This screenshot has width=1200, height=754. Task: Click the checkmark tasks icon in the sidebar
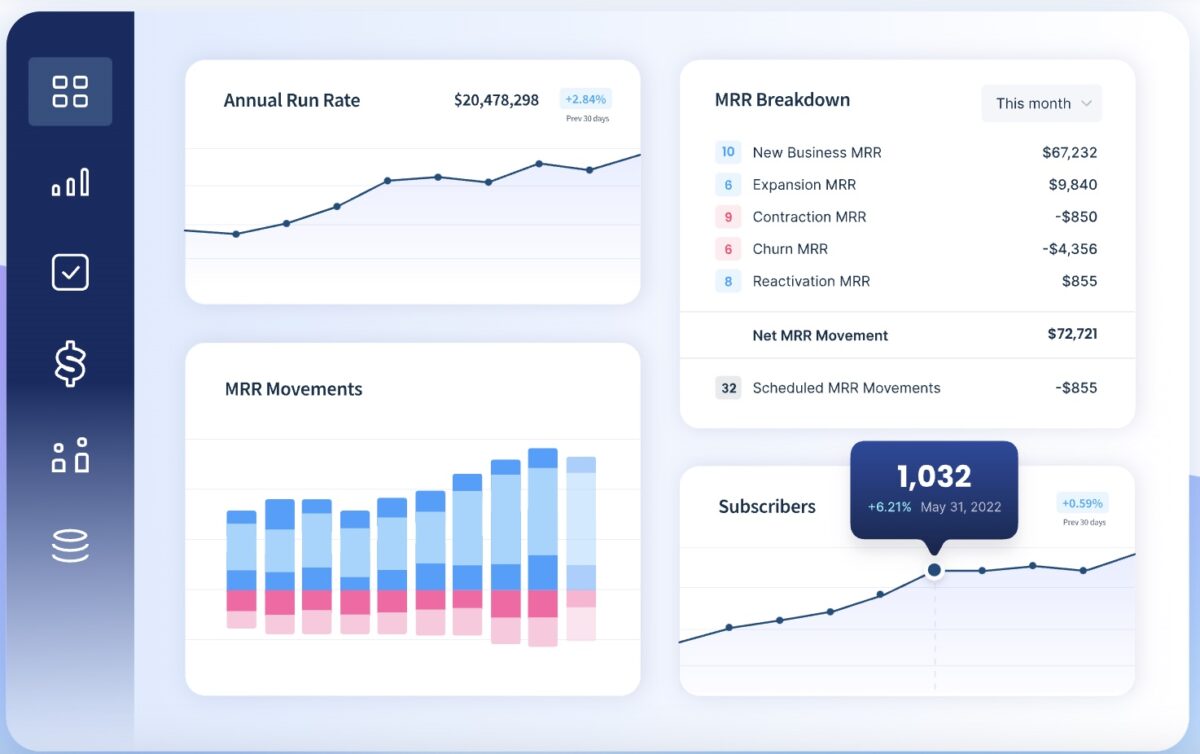70,271
